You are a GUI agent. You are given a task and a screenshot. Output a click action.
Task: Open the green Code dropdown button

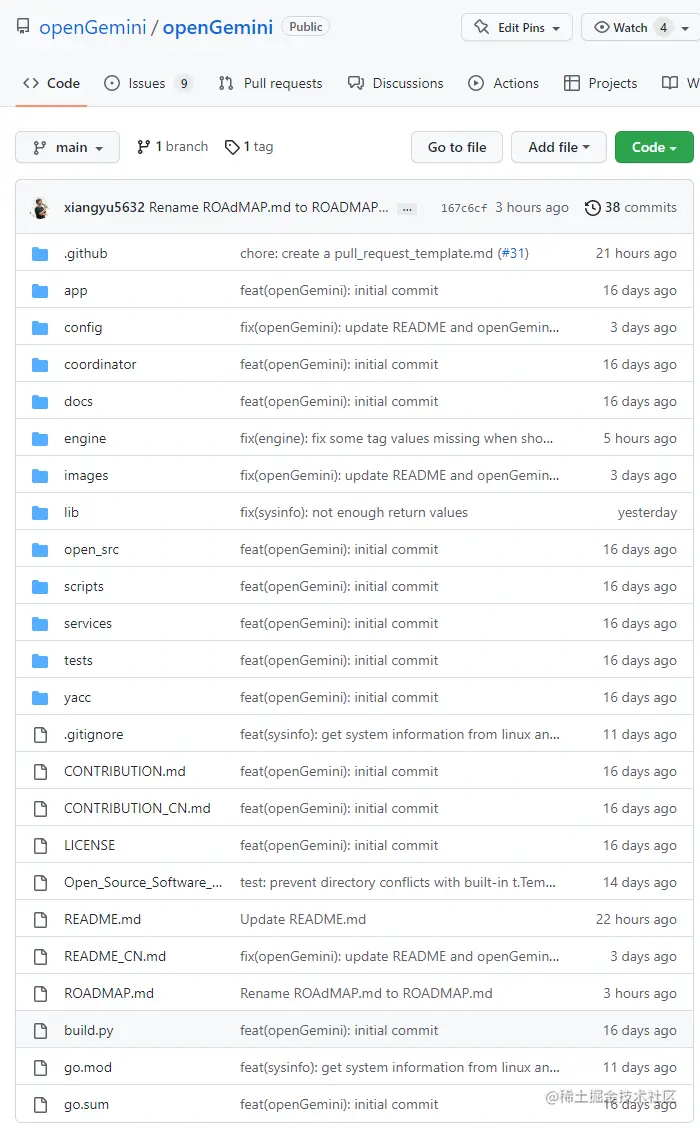click(x=654, y=147)
